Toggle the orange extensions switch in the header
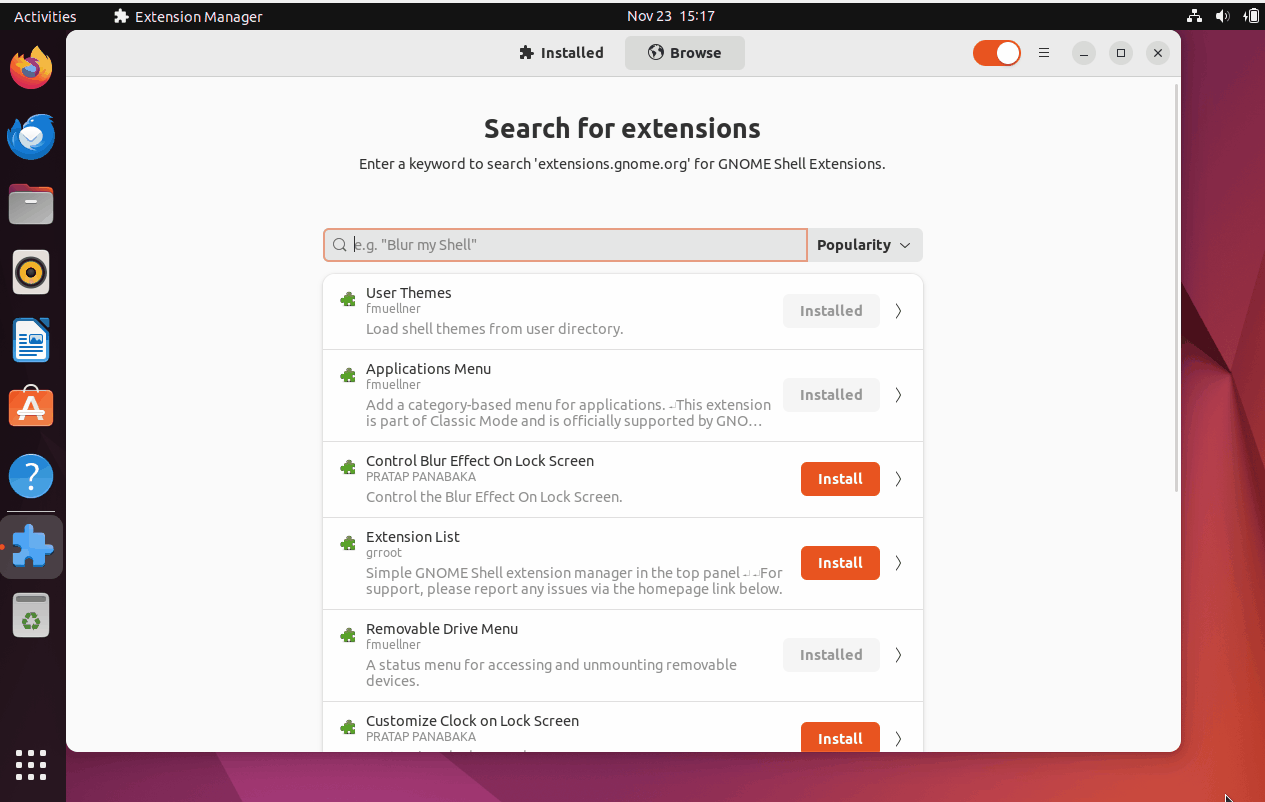This screenshot has height=802, width=1265. pos(996,52)
